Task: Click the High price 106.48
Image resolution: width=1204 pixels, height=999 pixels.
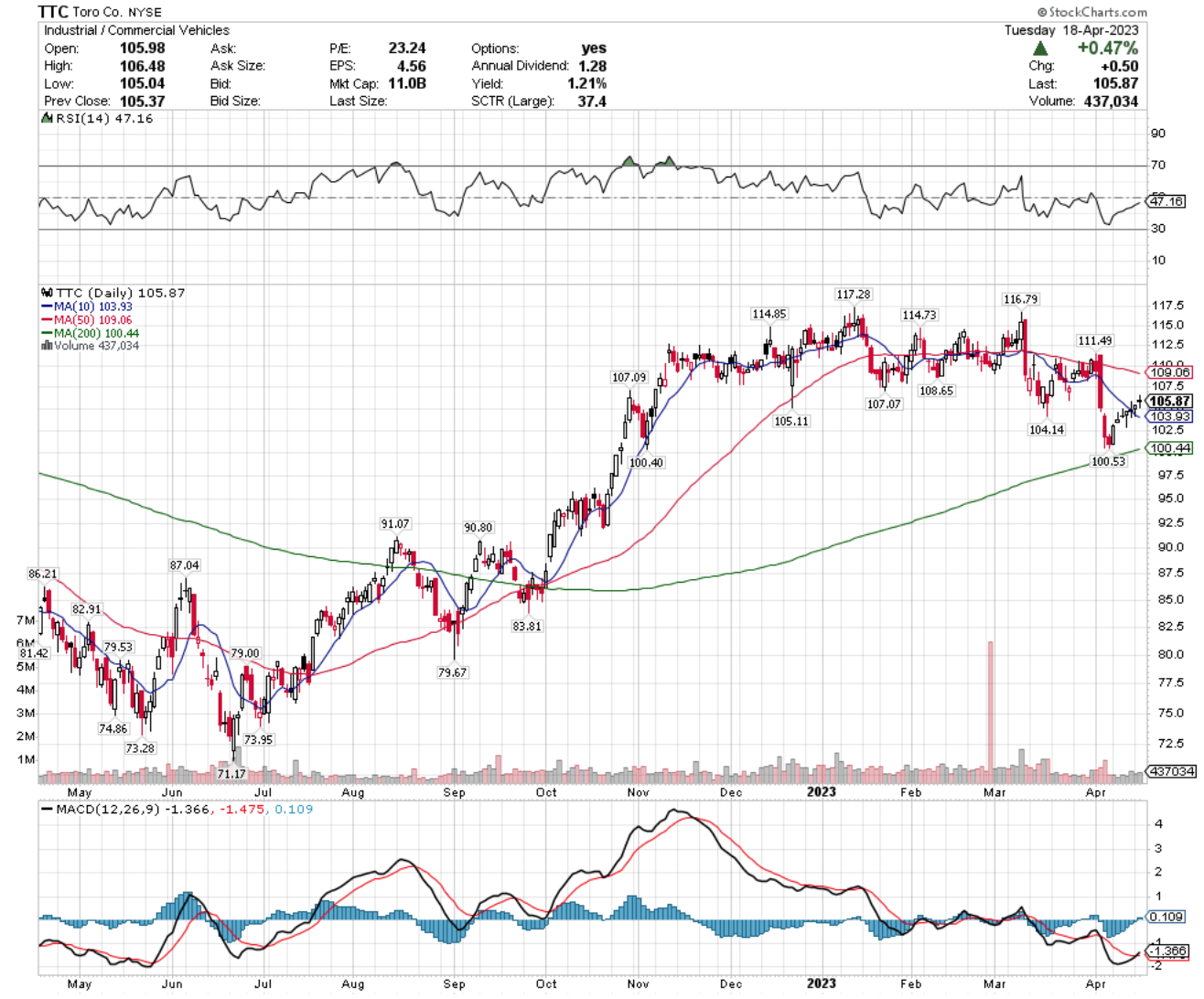Action: 142,66
